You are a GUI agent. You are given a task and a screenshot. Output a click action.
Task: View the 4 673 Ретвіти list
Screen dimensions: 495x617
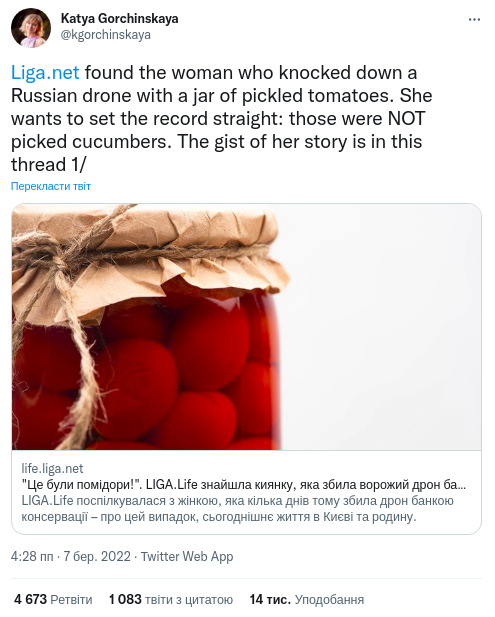(53, 600)
